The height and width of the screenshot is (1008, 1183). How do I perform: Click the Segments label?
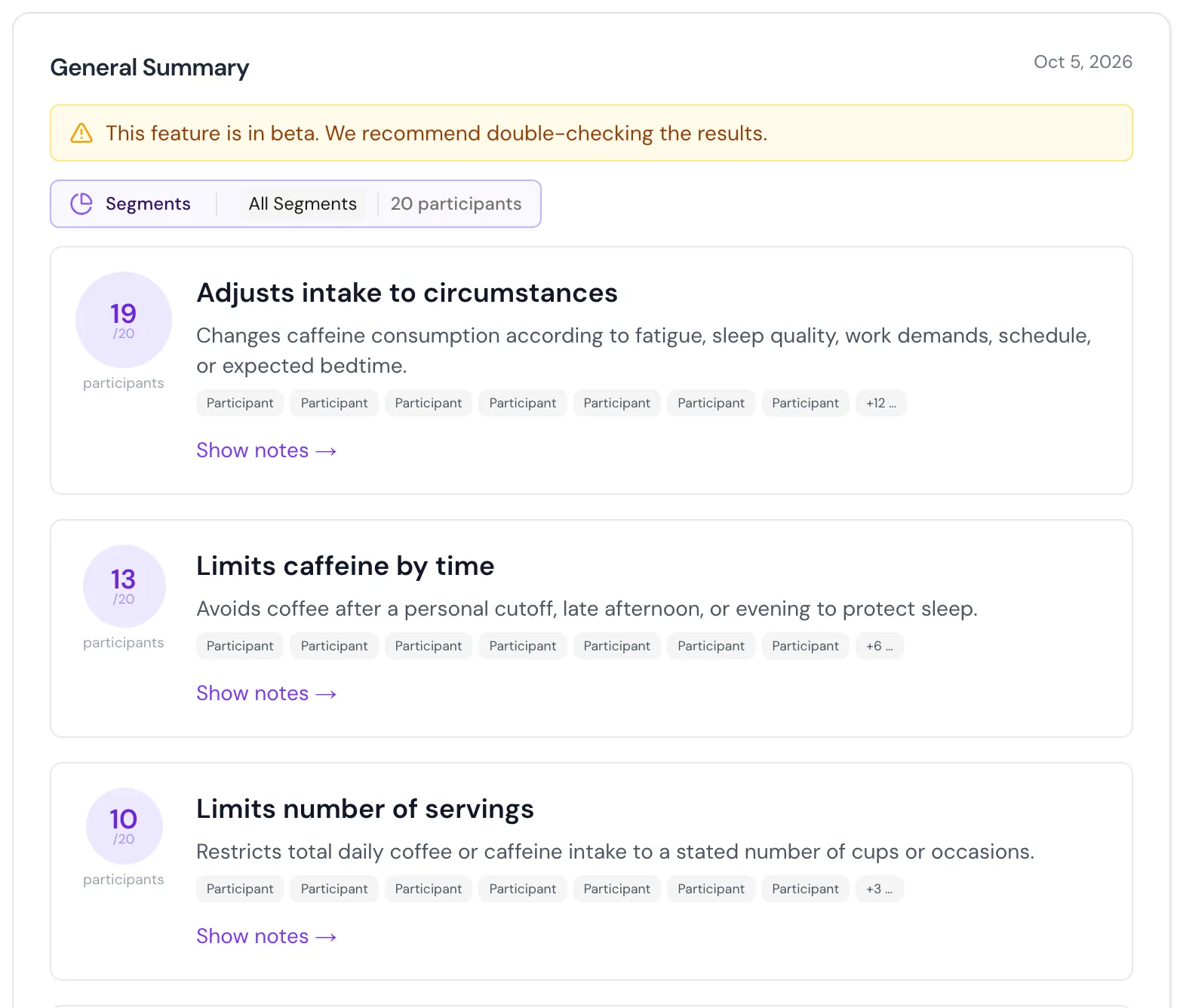click(x=148, y=204)
